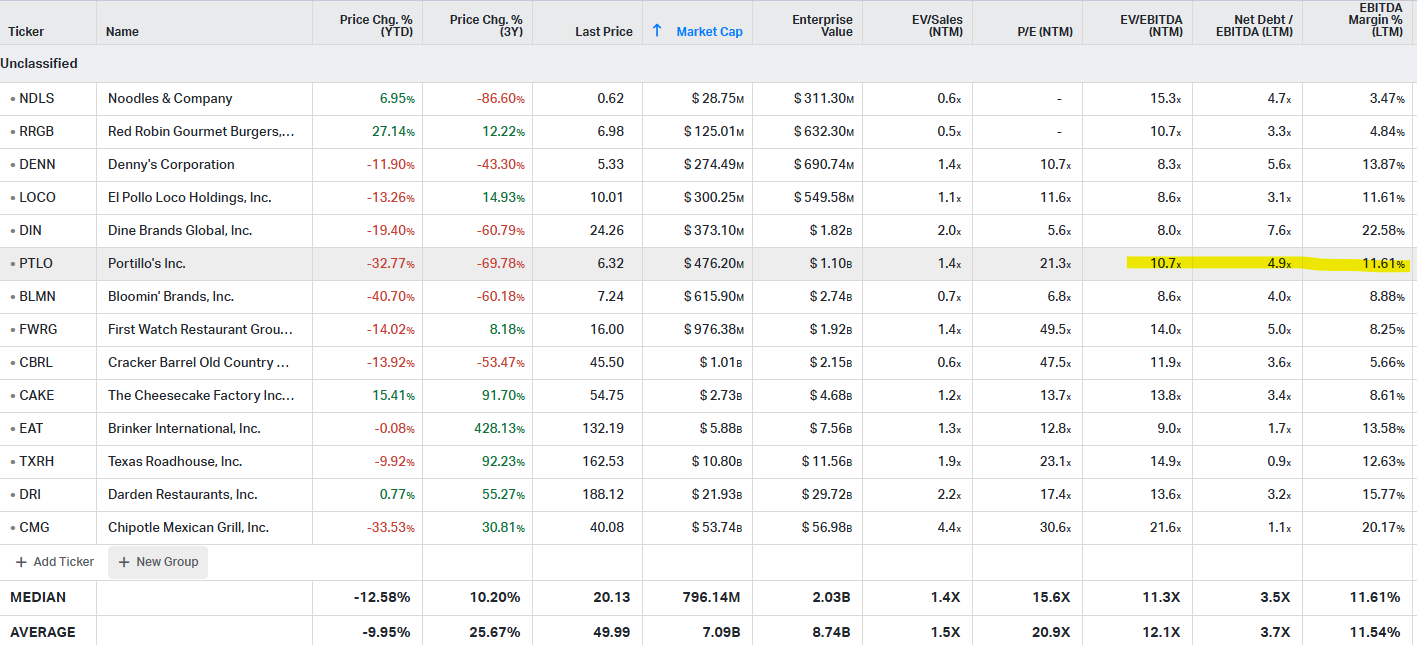1417x645 pixels.
Task: Select the DIN ticker
Action: pos(31,230)
